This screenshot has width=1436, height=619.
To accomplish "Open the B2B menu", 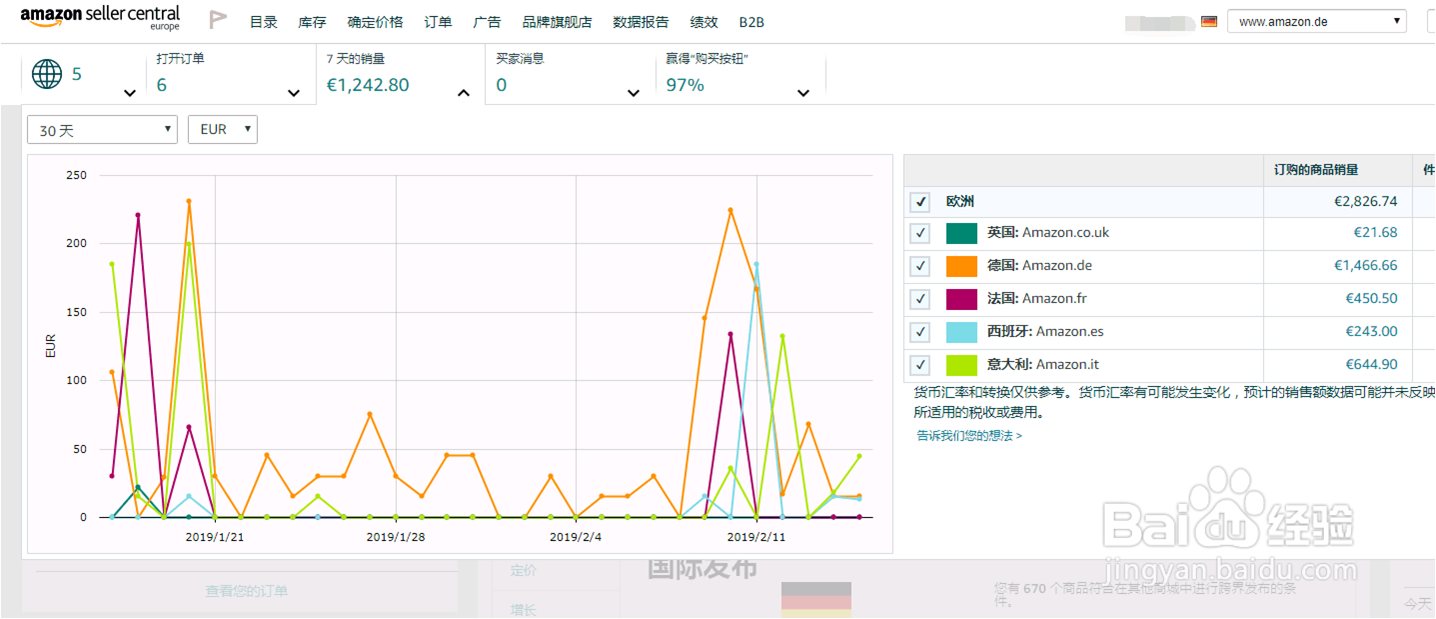I will 752,22.
